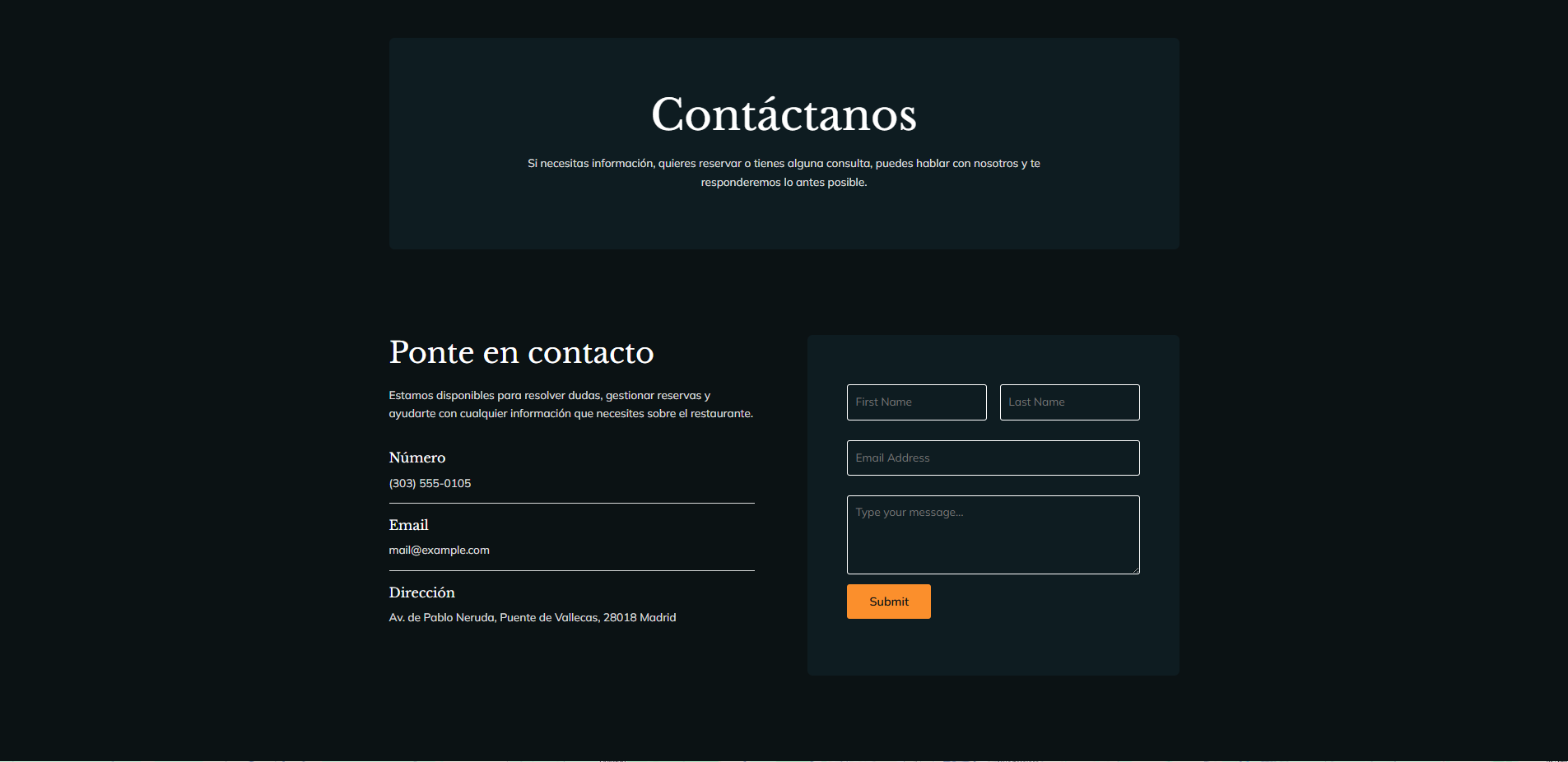
Task: Click the Email section label
Action: point(408,524)
